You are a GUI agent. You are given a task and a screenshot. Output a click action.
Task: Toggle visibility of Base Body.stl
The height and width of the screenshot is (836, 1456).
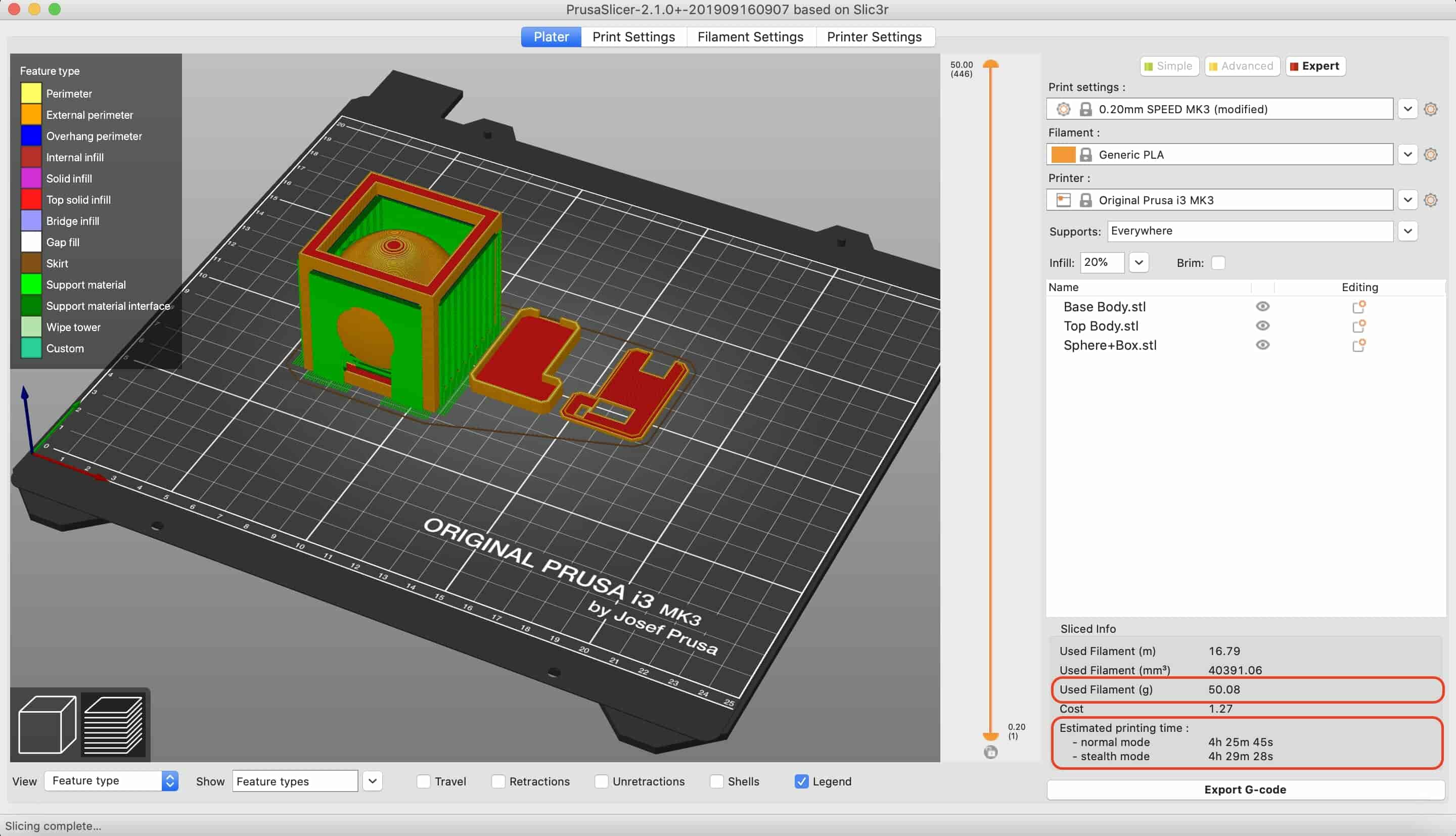point(1263,306)
